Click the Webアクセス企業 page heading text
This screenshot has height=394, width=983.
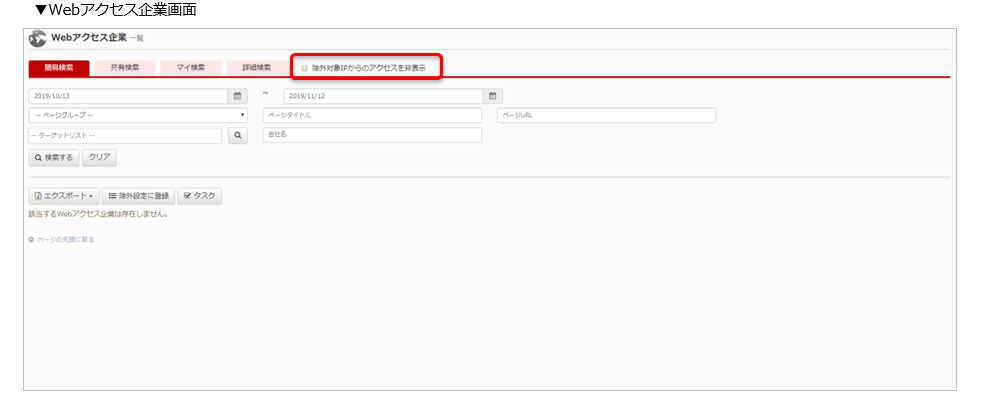coord(89,38)
